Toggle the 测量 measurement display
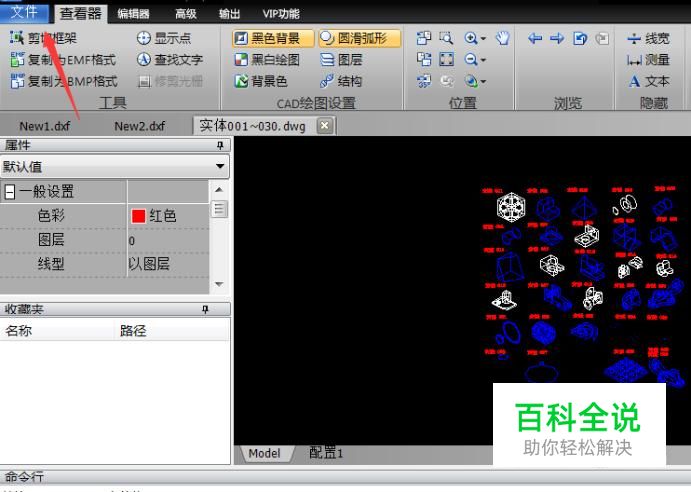 [648, 60]
